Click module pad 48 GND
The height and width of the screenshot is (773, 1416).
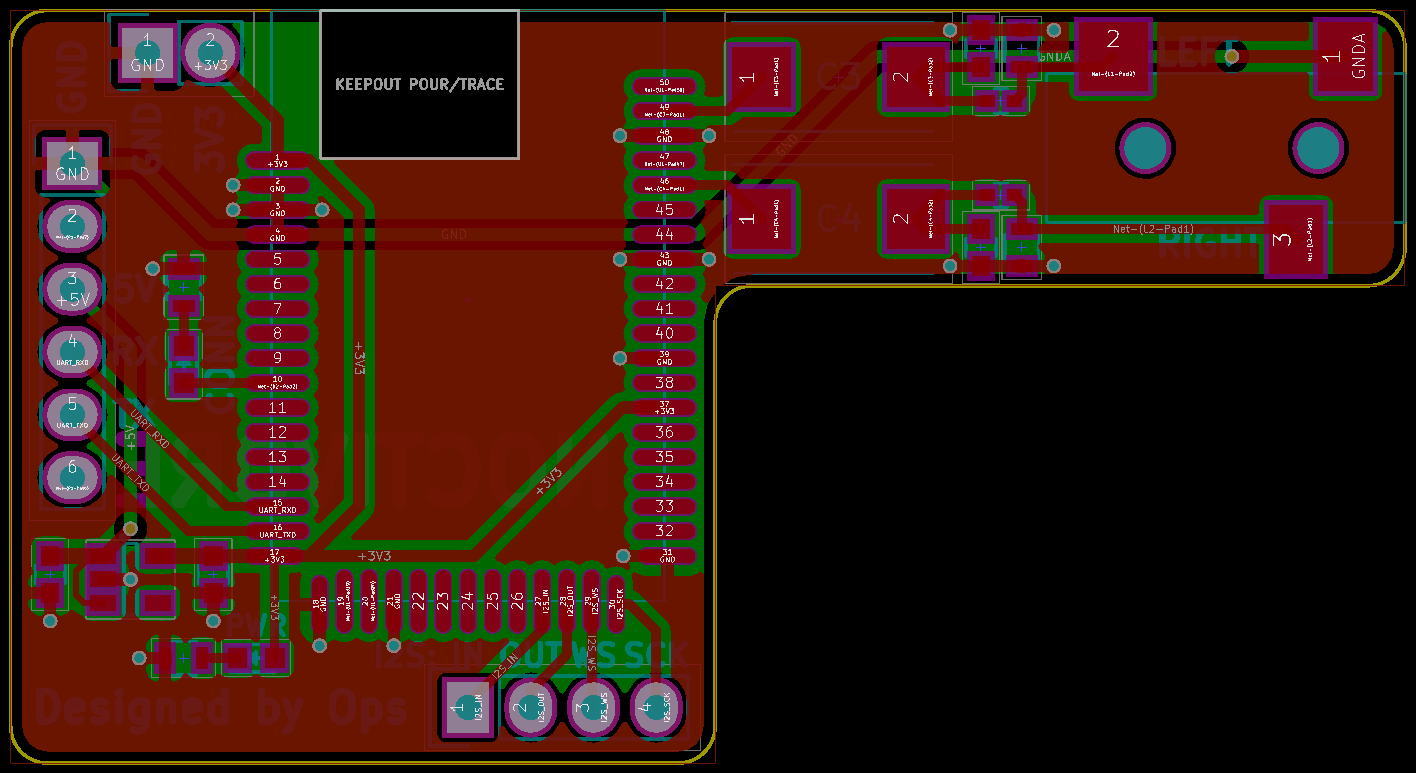[664, 135]
